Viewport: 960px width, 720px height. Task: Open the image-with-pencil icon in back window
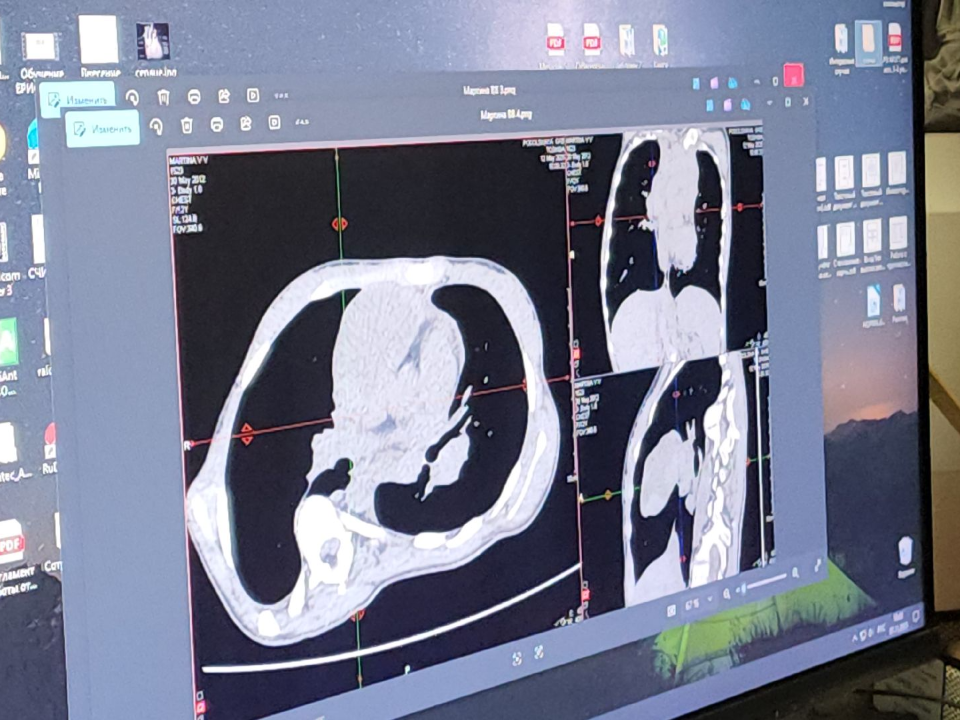(x=224, y=96)
